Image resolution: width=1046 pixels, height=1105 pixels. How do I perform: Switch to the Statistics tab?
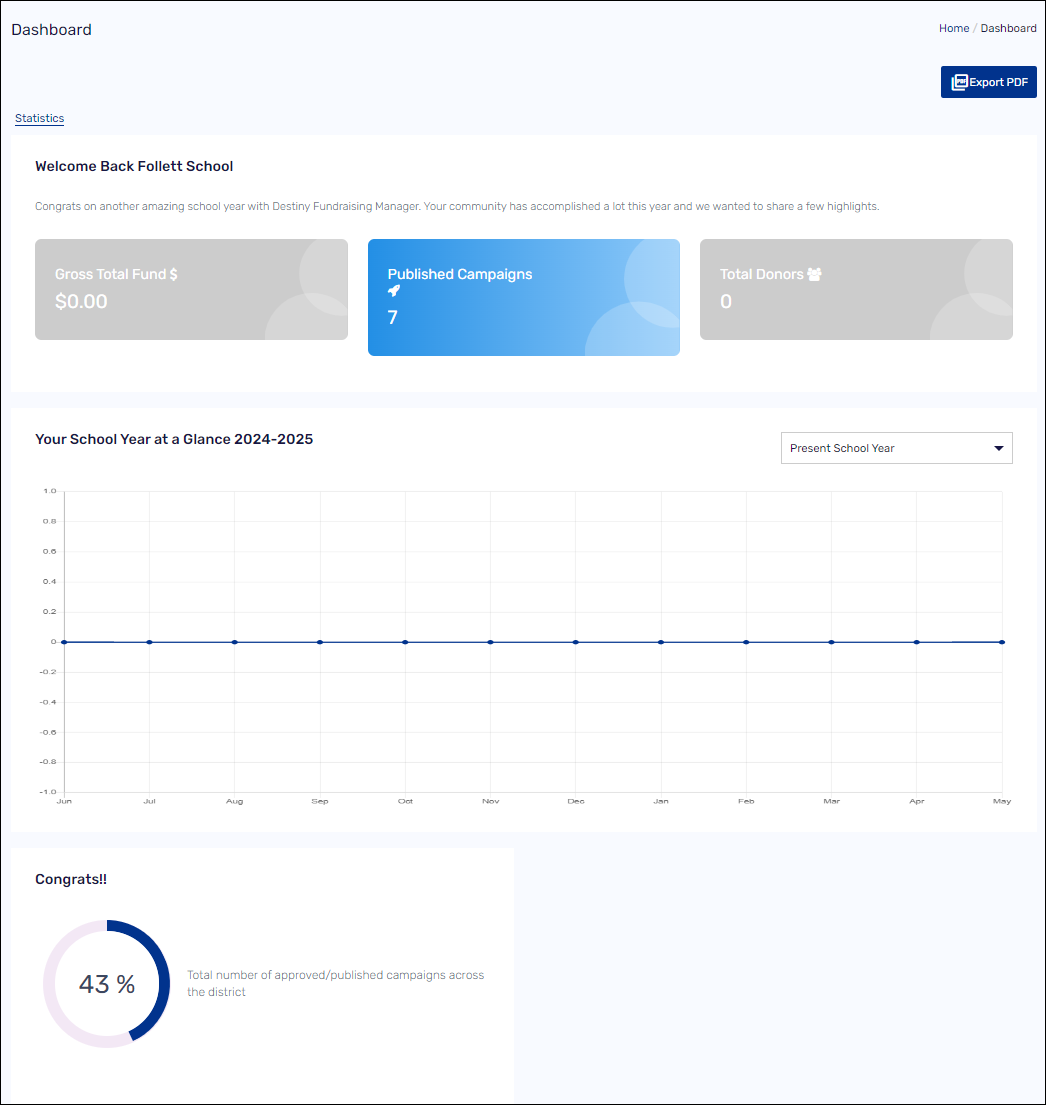click(x=39, y=118)
